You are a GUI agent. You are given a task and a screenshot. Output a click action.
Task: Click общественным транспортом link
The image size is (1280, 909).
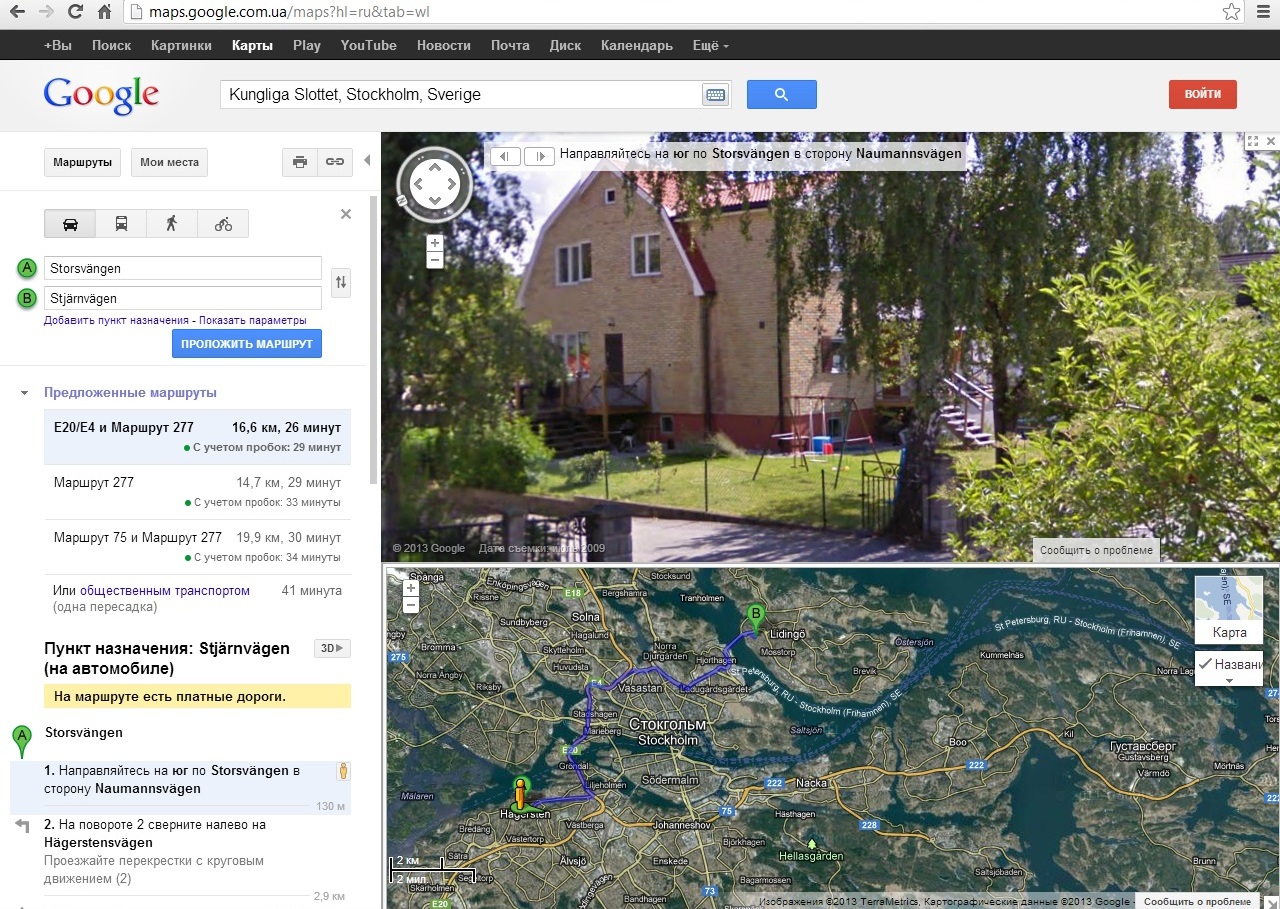(x=165, y=591)
